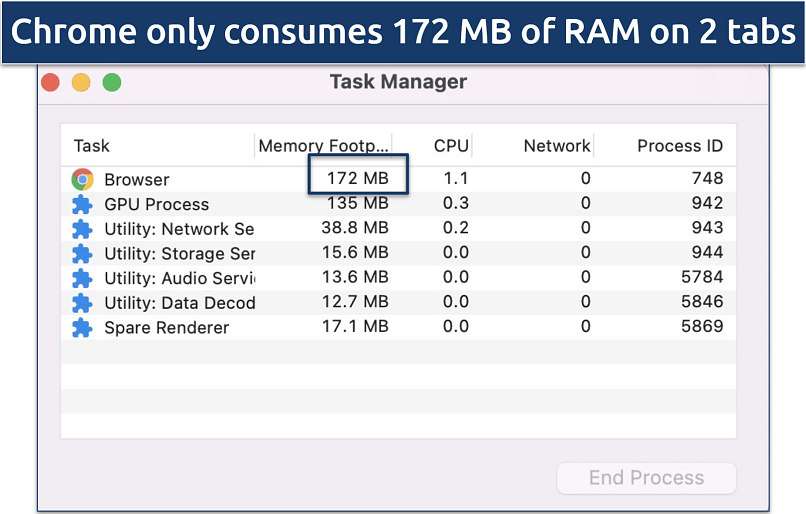Click the CPU value 0.3
The height and width of the screenshot is (514, 806).
tap(455, 203)
